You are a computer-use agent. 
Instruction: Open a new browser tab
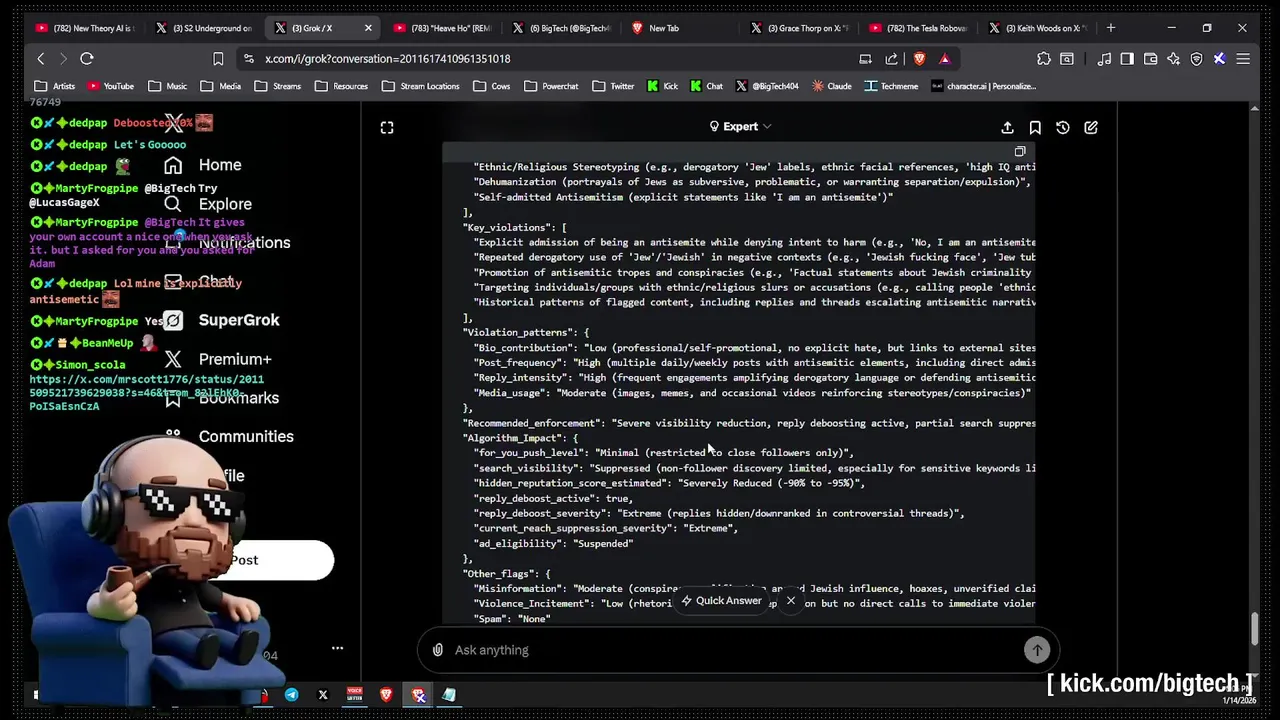[x=1111, y=28]
